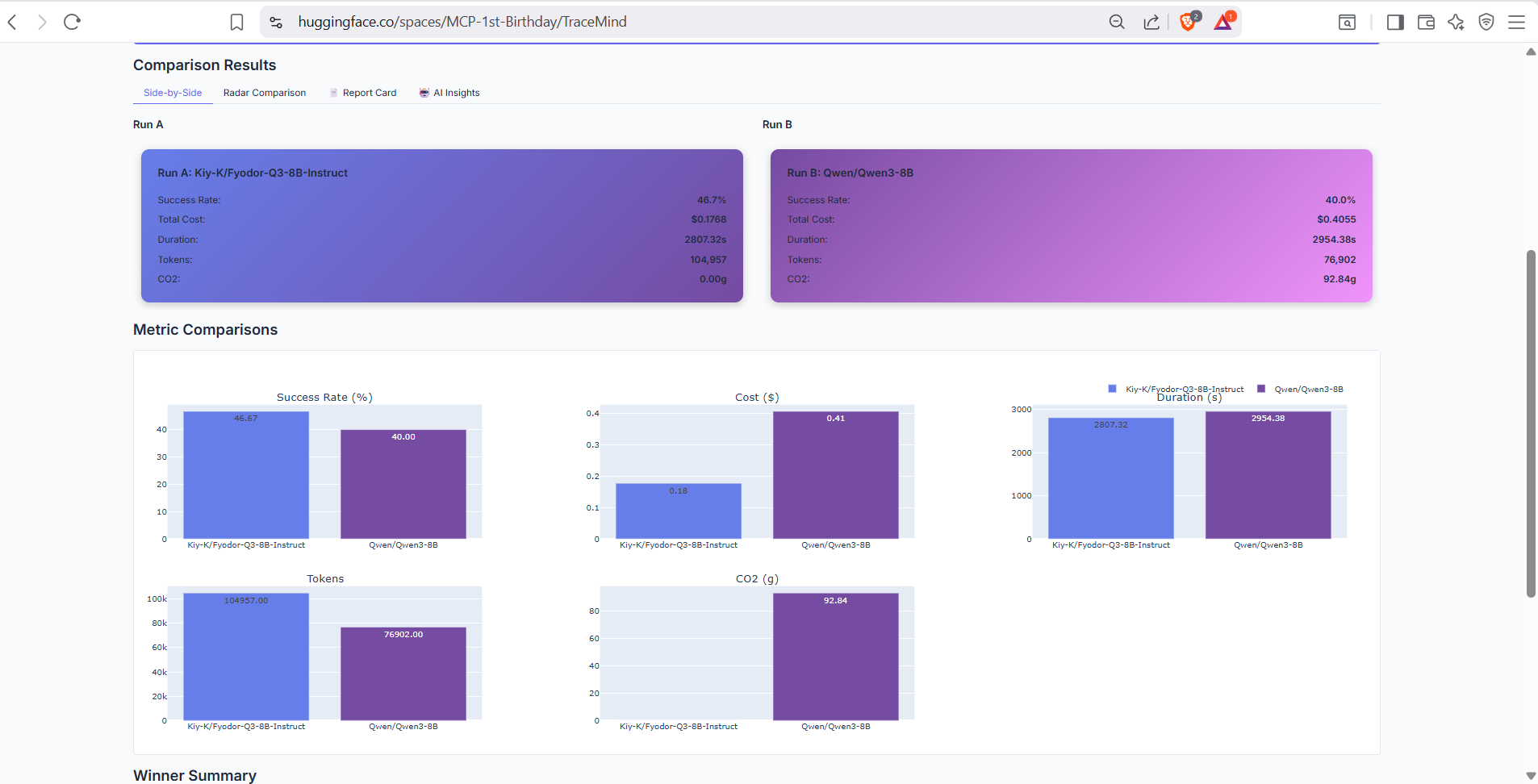This screenshot has height=784, width=1538.
Task: Click the Comparison Results heading
Action: [205, 65]
